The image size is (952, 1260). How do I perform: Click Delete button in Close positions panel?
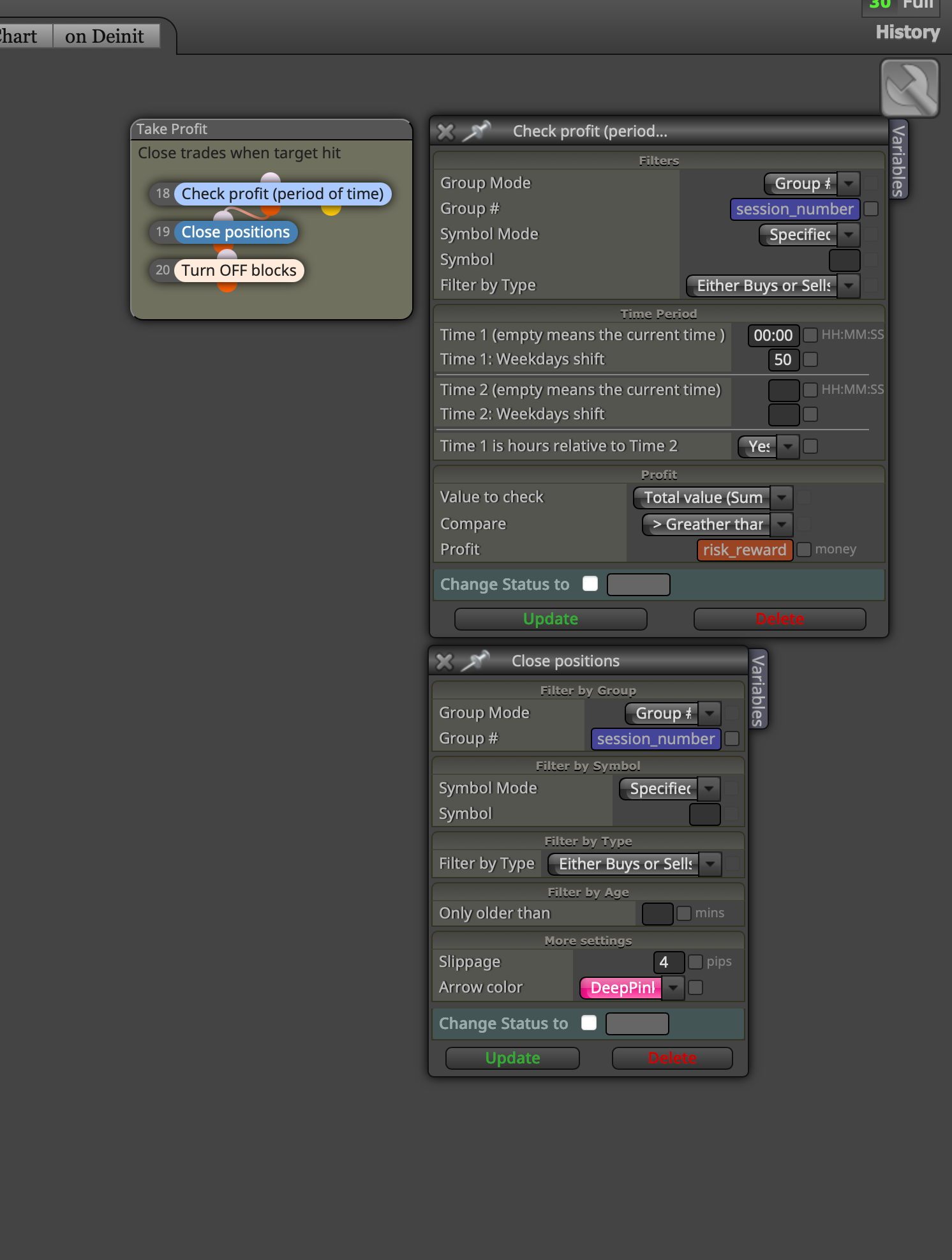672,1058
